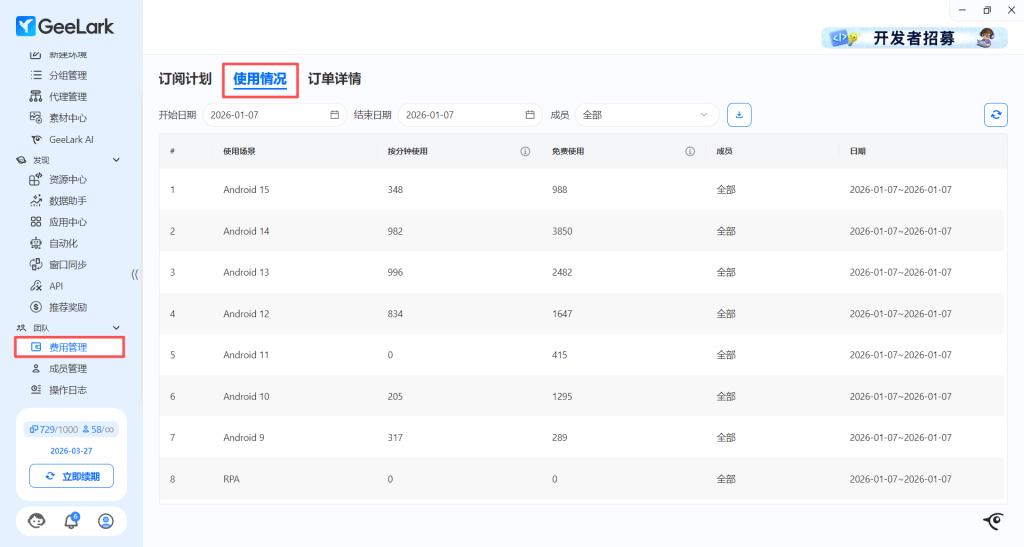Screen dimensions: 1024x547
Task: Switch to the 订单详情 tab
Action: point(334,78)
